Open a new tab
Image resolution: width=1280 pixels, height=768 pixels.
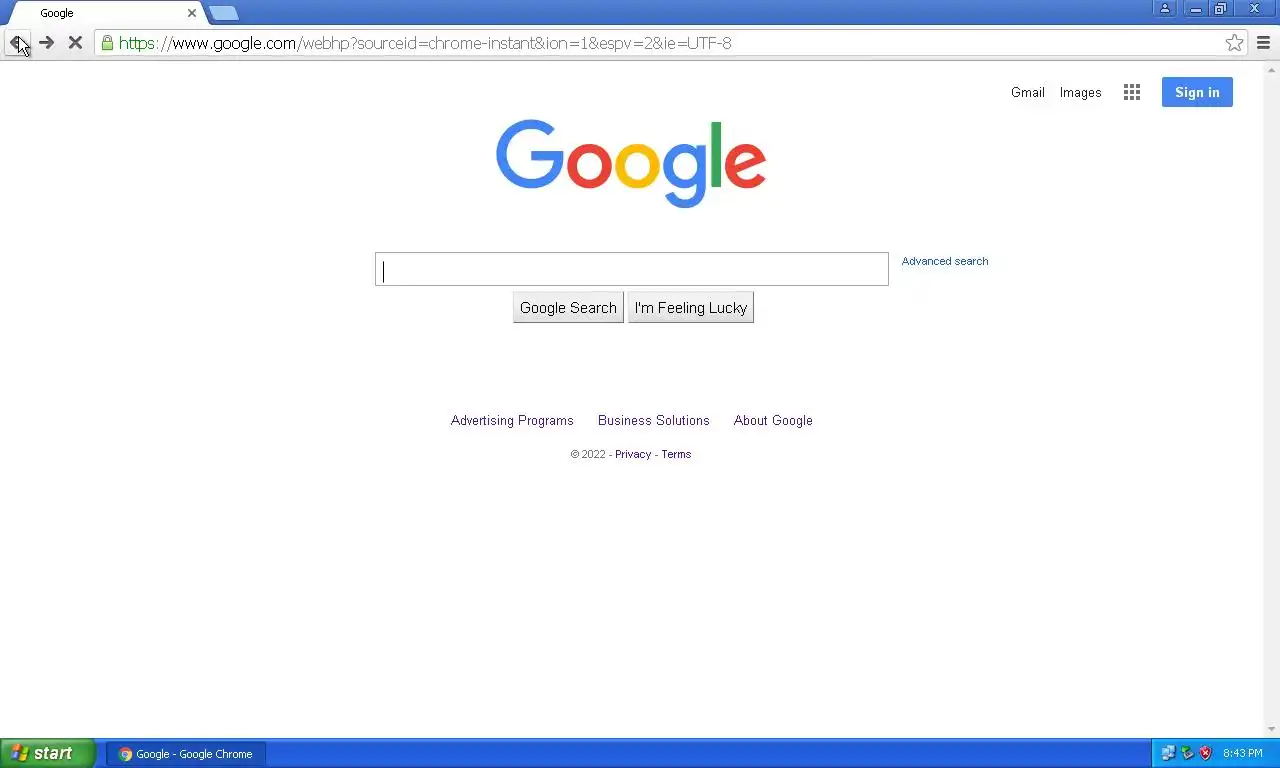(x=224, y=13)
